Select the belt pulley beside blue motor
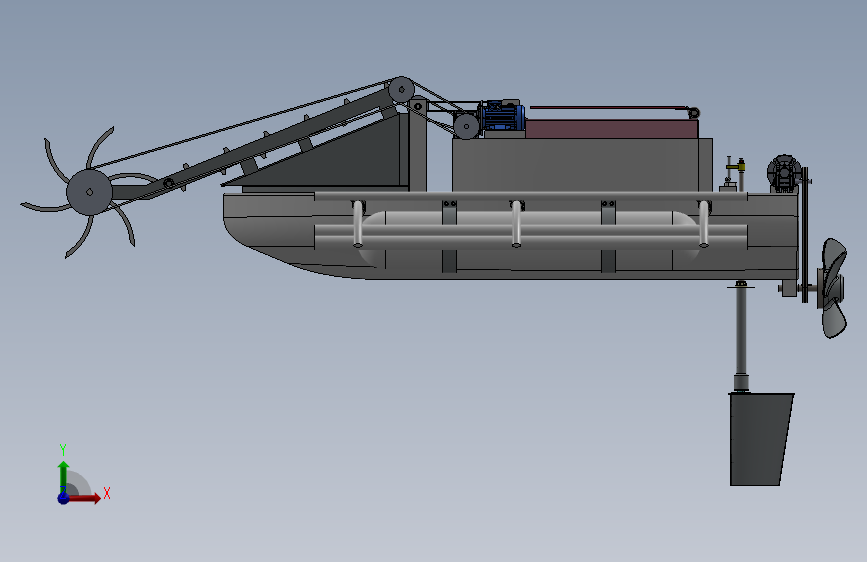The height and width of the screenshot is (562, 867). pos(466,126)
